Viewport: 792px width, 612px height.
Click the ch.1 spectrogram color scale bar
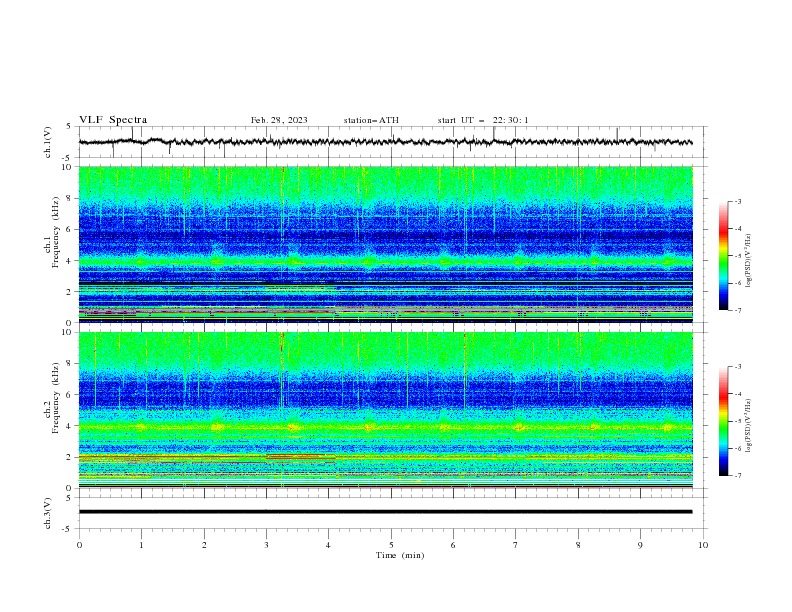click(723, 256)
